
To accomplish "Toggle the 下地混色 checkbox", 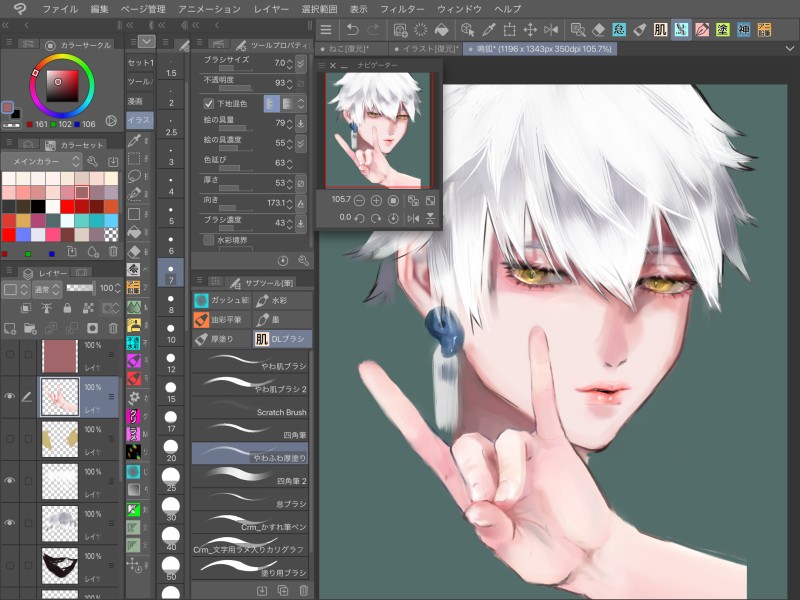I will tap(209, 104).
